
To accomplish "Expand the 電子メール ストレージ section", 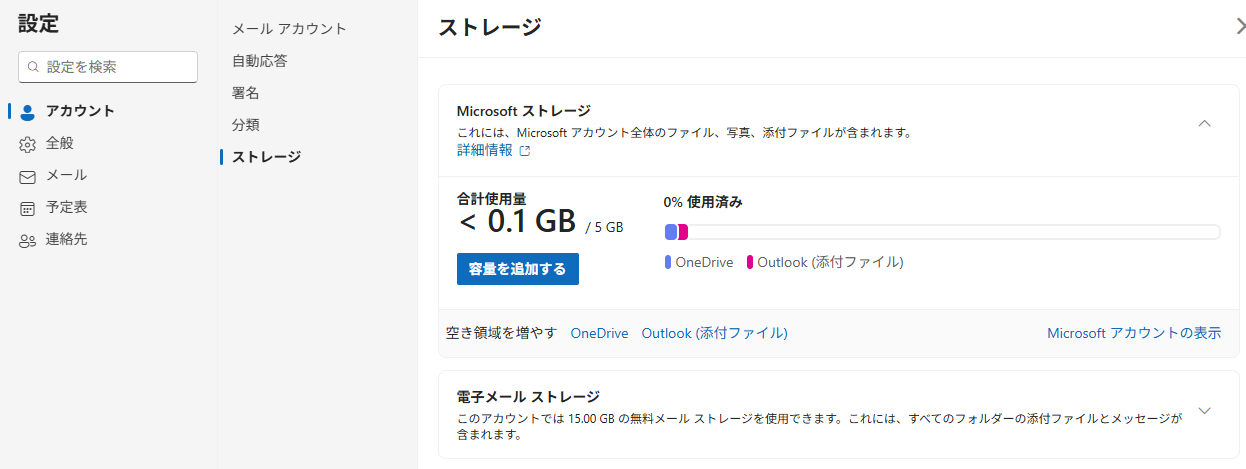I will pyautogui.click(x=1204, y=411).
